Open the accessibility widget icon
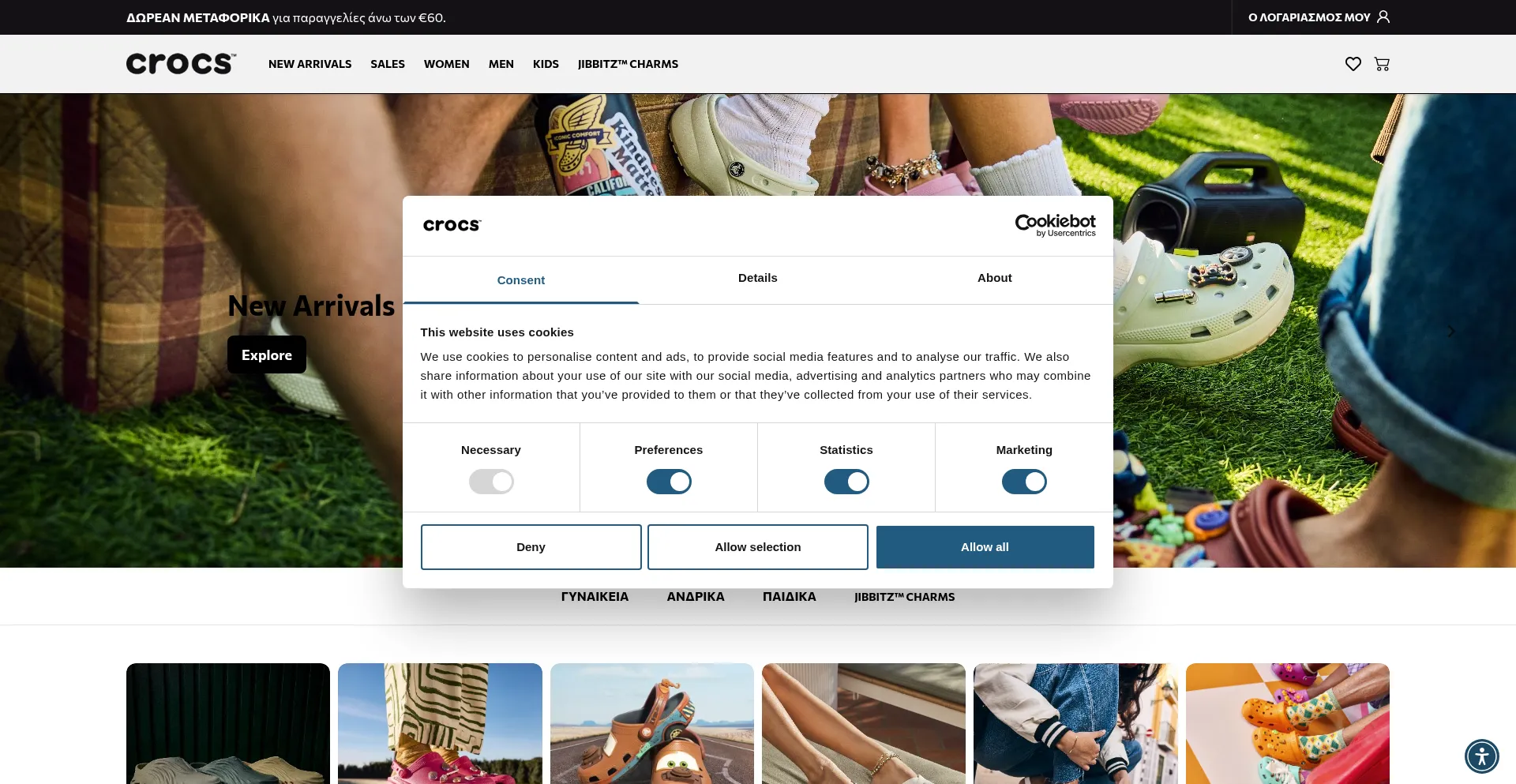Image resolution: width=1516 pixels, height=784 pixels. 1482,756
